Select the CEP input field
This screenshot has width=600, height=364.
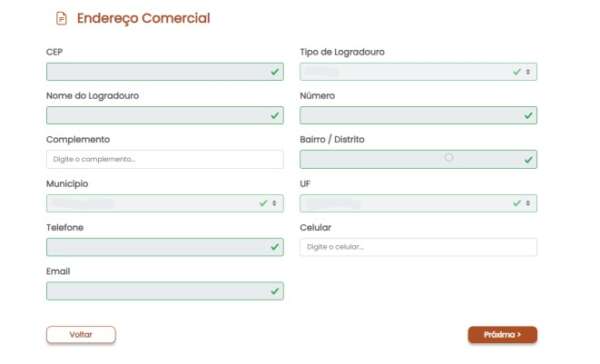coord(165,72)
